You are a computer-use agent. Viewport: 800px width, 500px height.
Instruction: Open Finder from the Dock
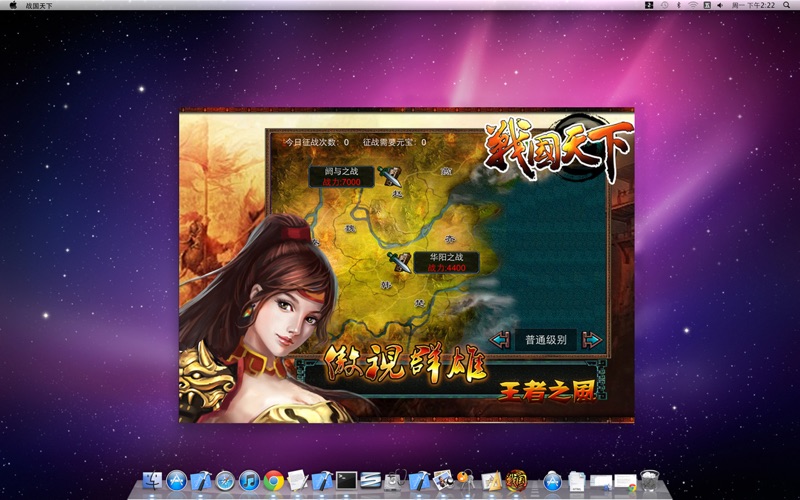coord(152,481)
